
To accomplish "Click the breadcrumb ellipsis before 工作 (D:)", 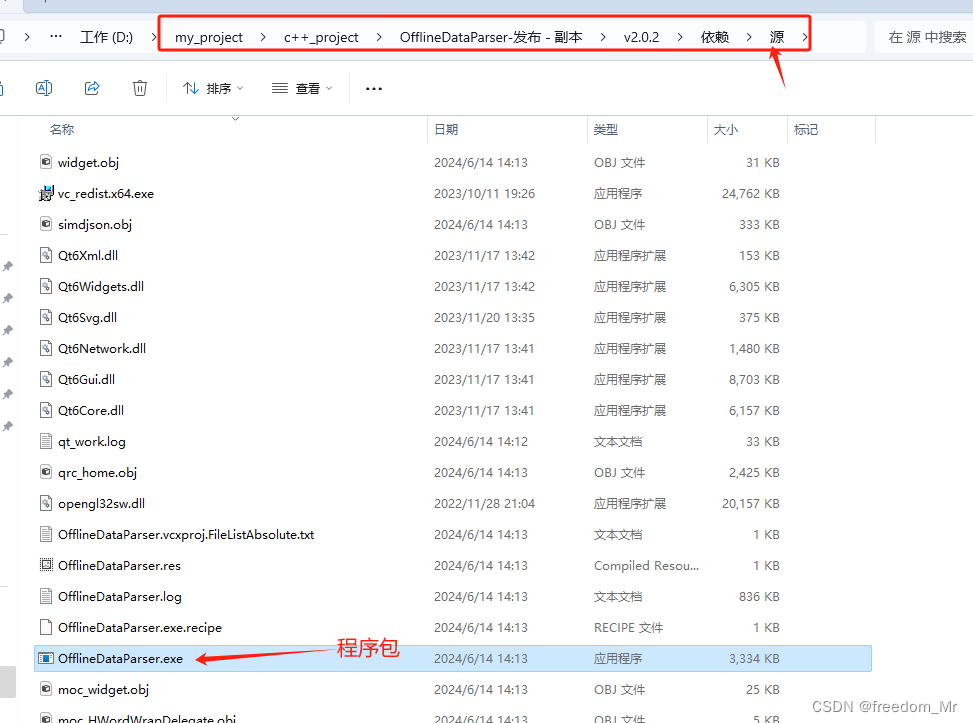I will (x=56, y=37).
